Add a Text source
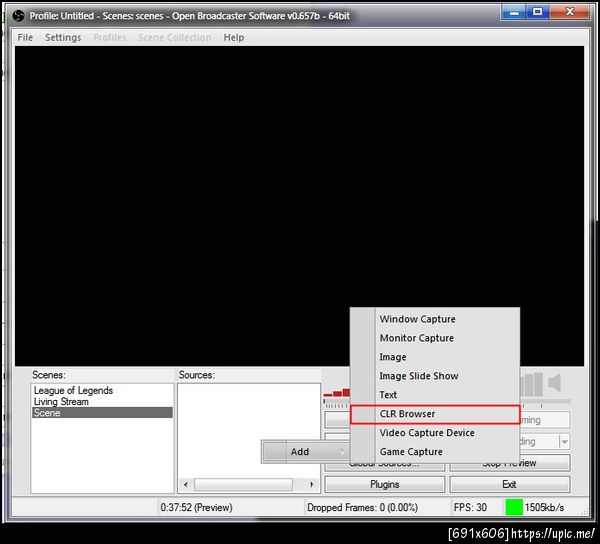This screenshot has width=600, height=544. coord(435,395)
